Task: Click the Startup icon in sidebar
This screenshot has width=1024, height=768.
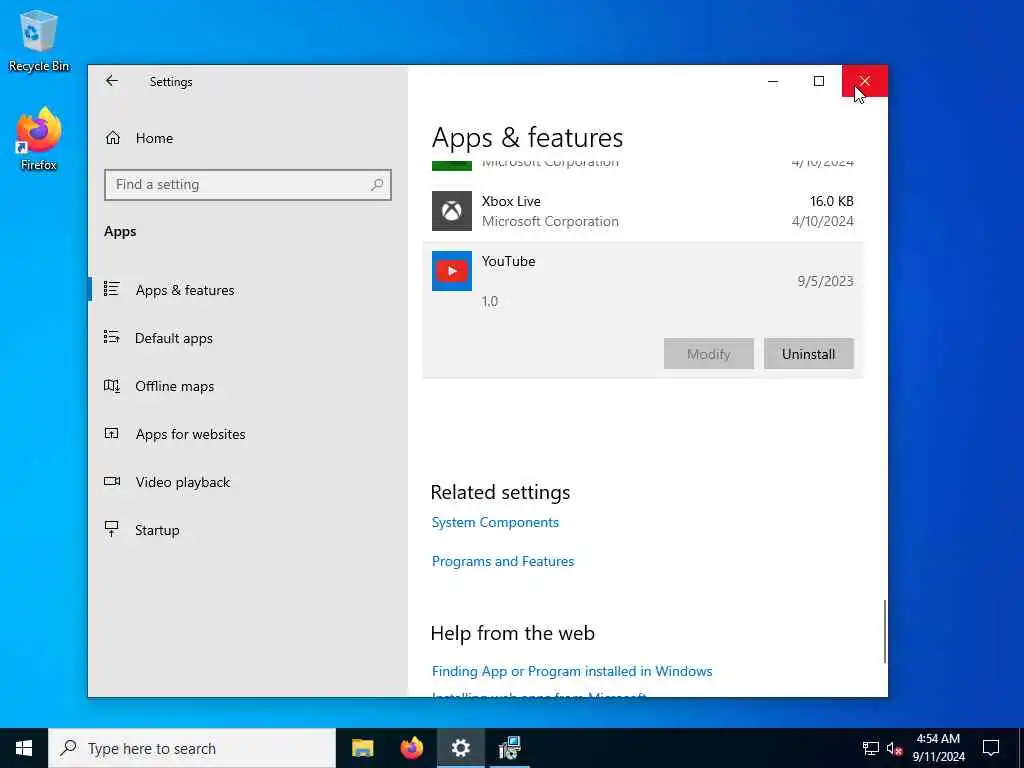Action: (x=112, y=529)
